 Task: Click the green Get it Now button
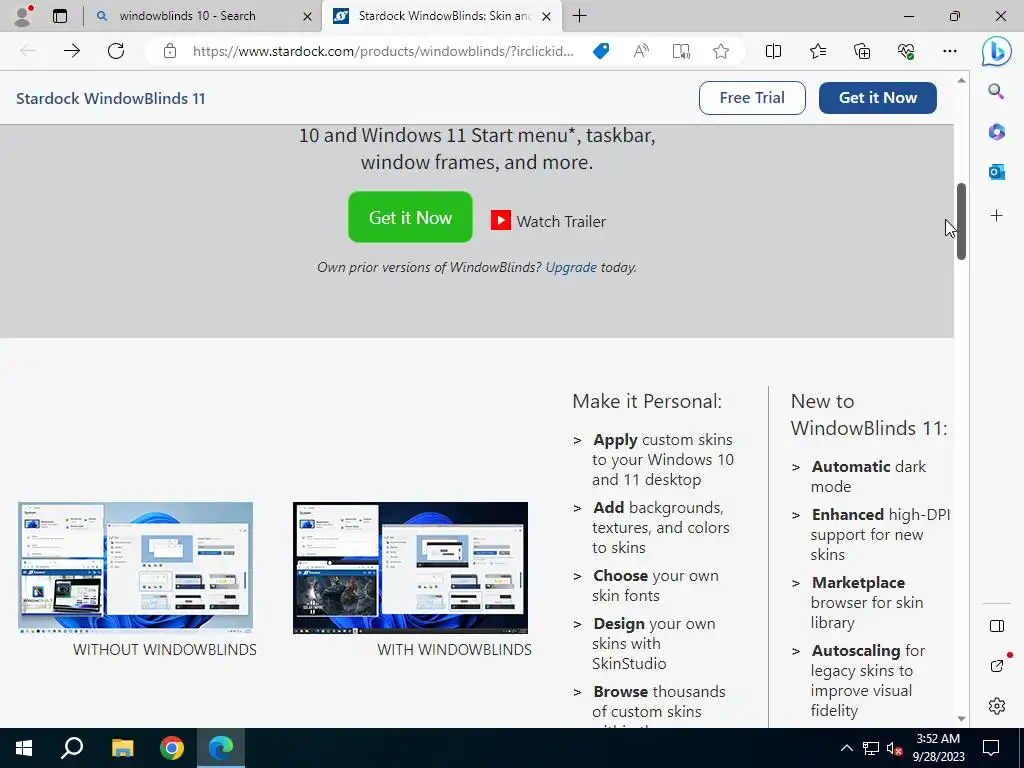point(410,217)
